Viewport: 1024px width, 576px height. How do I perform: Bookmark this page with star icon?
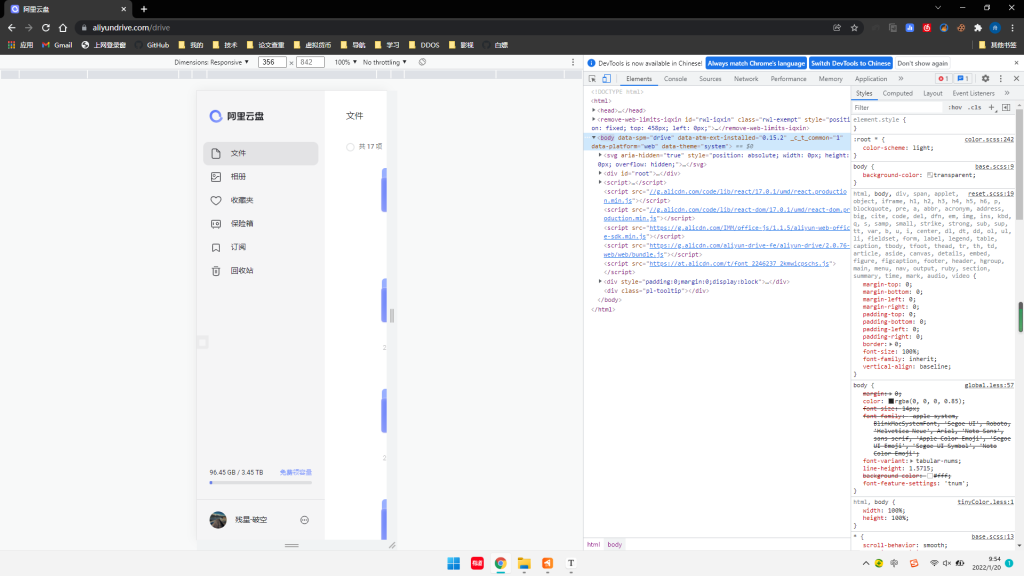point(854,27)
